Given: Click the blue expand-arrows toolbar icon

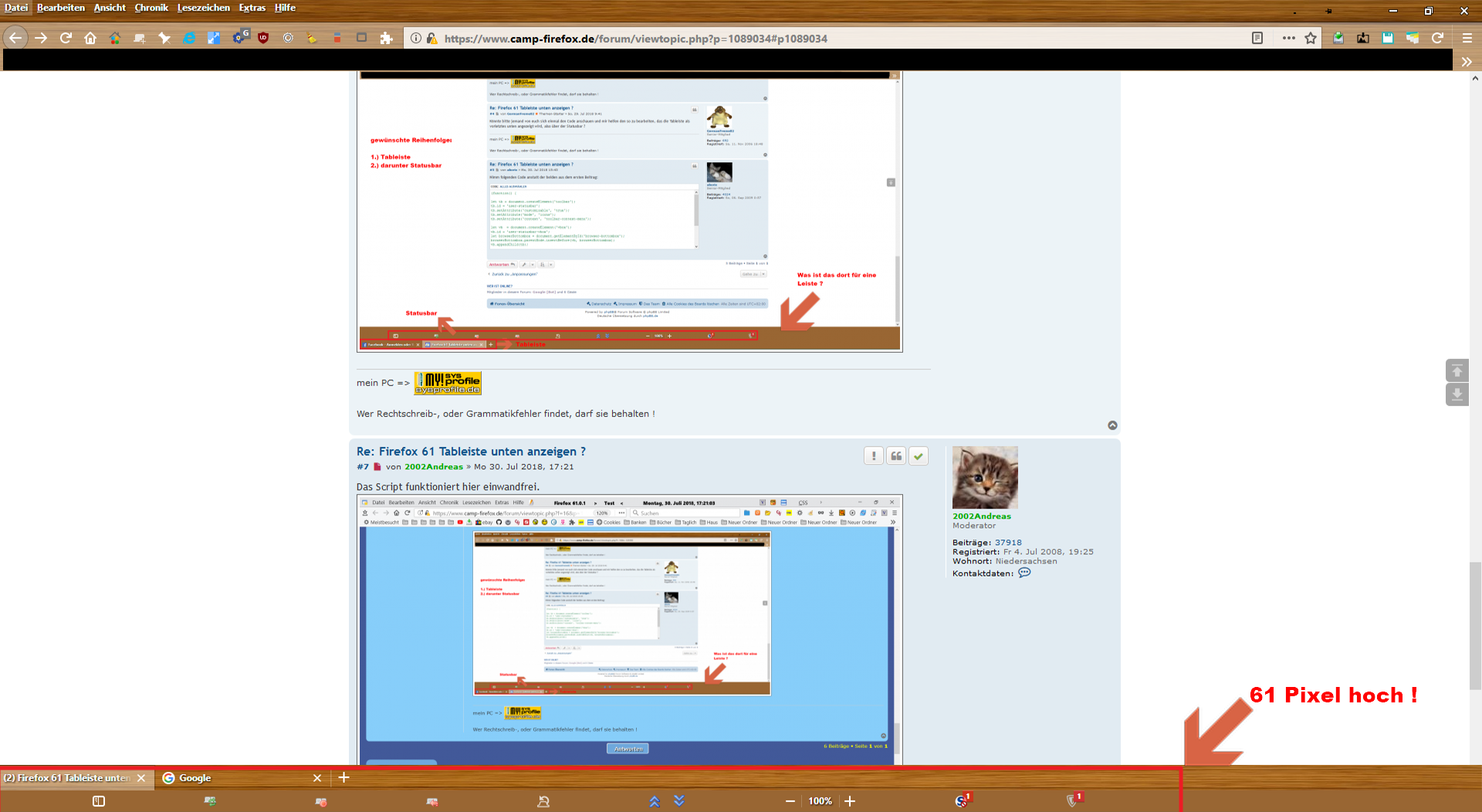Looking at the screenshot, I should point(214,38).
